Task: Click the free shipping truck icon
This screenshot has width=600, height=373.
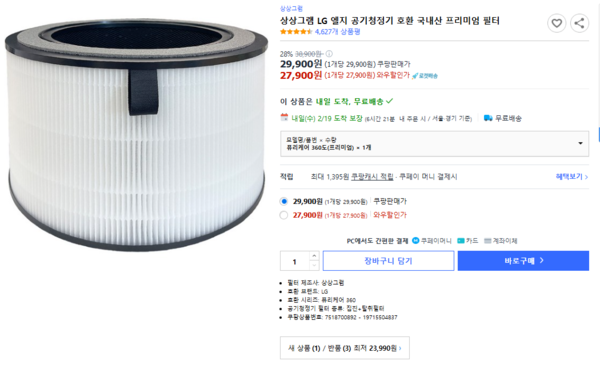Action: pyautogui.click(x=488, y=118)
